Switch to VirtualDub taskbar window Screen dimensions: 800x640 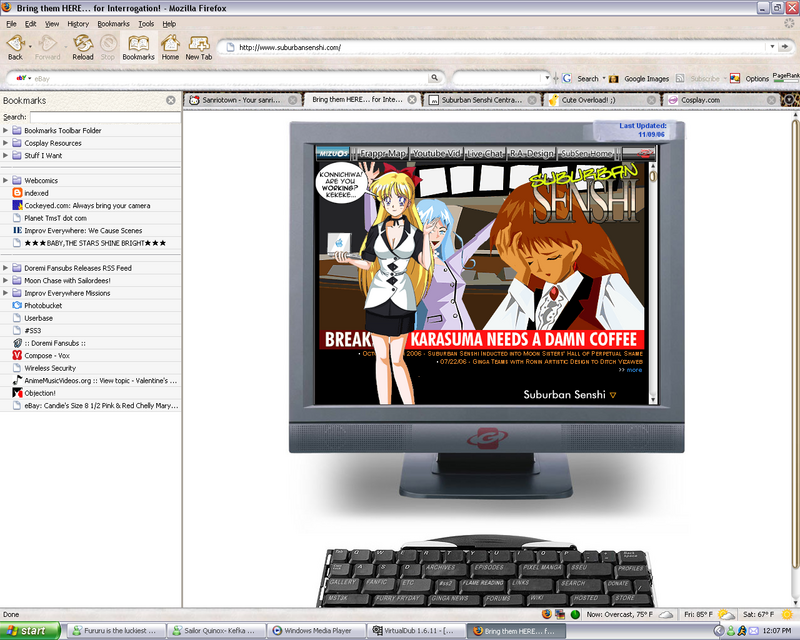pyautogui.click(x=416, y=631)
